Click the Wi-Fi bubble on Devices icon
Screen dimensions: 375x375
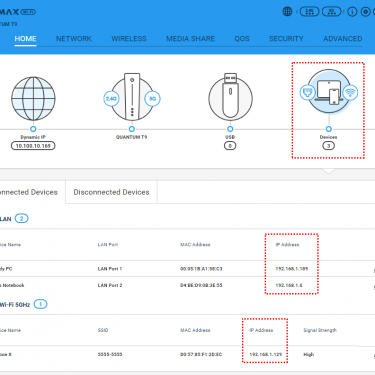coord(350,92)
